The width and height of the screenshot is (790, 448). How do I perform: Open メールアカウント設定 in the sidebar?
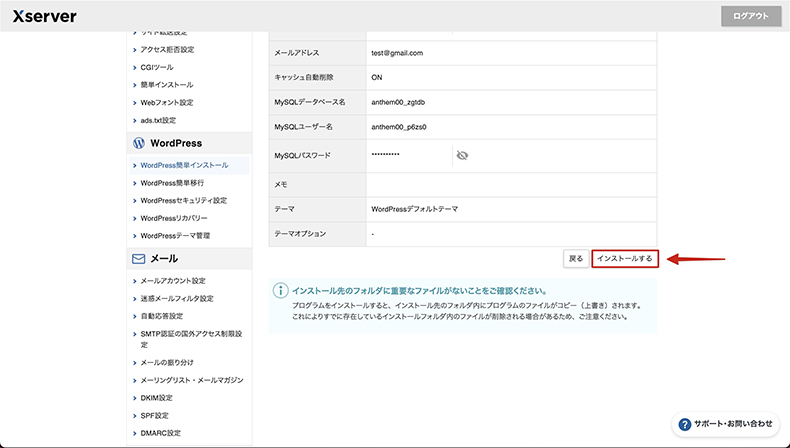point(173,281)
